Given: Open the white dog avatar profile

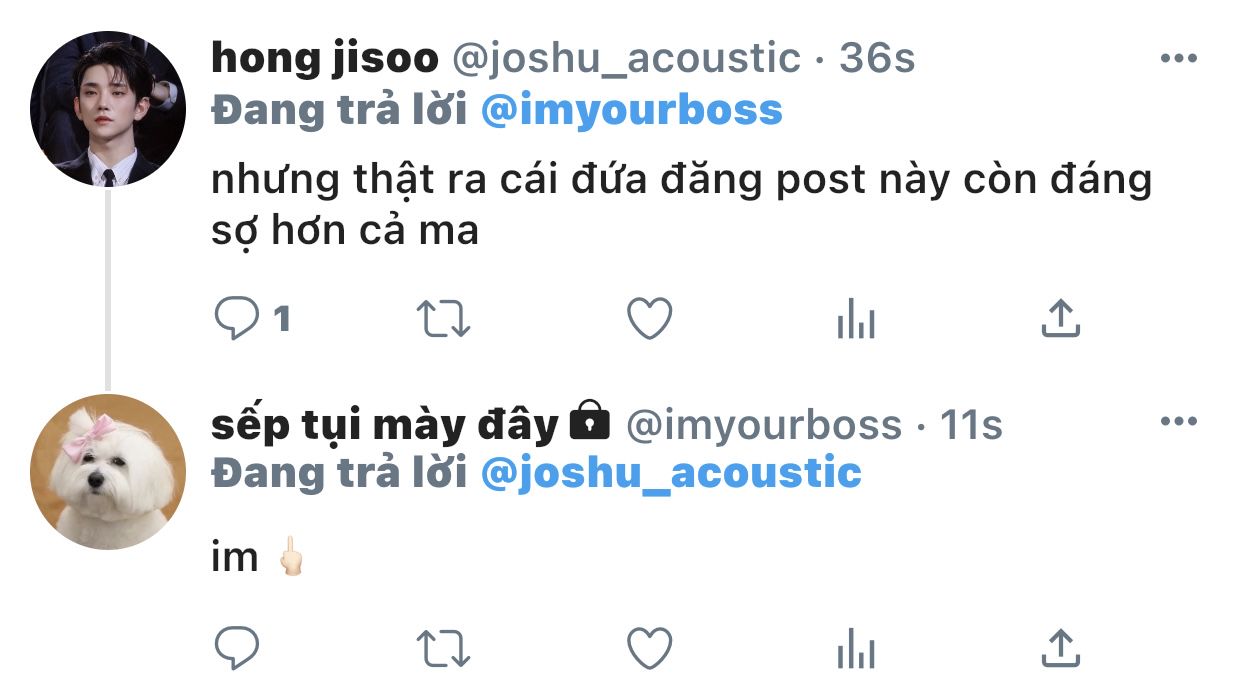Looking at the screenshot, I should 107,472.
